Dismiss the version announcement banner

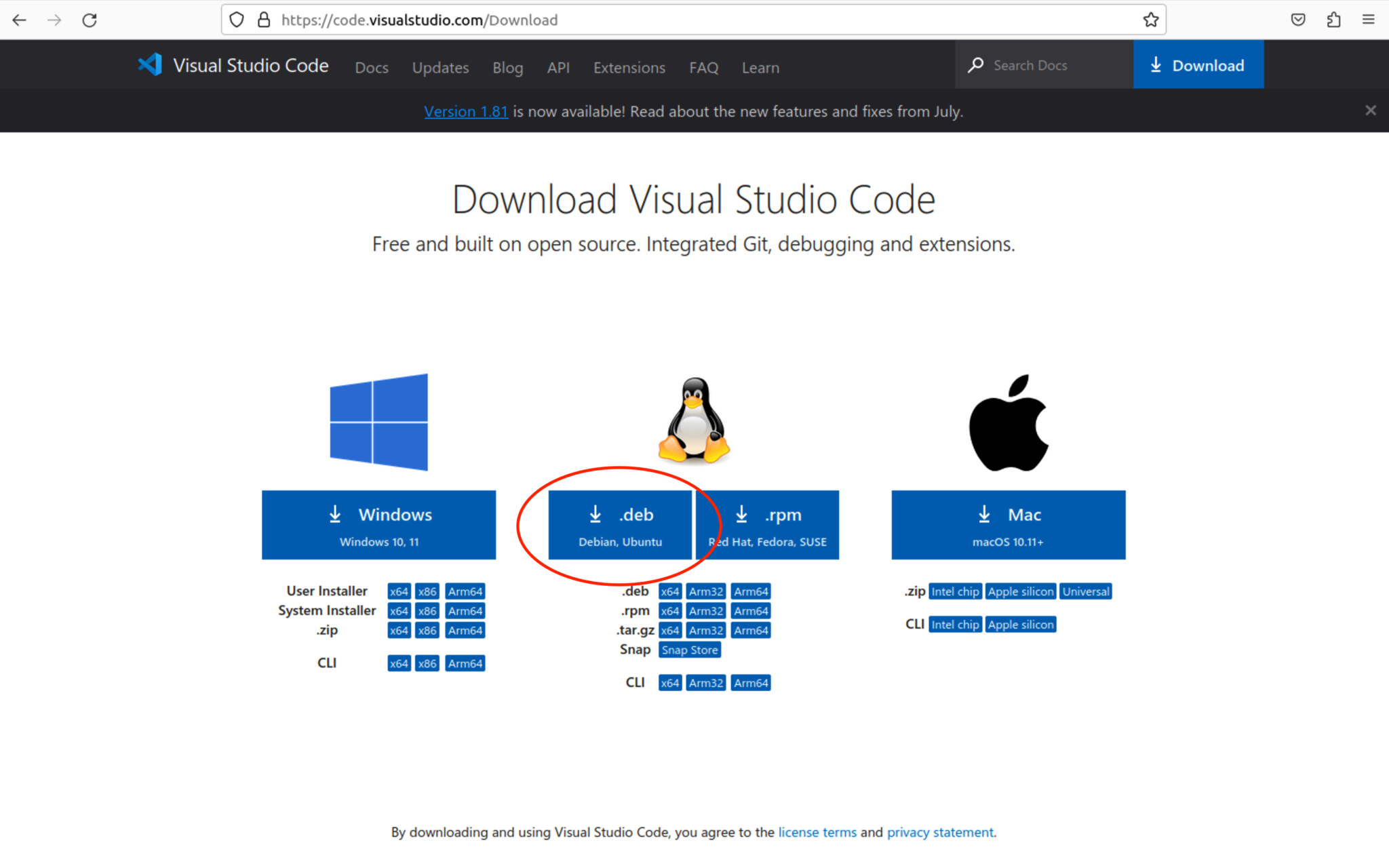click(x=1370, y=110)
